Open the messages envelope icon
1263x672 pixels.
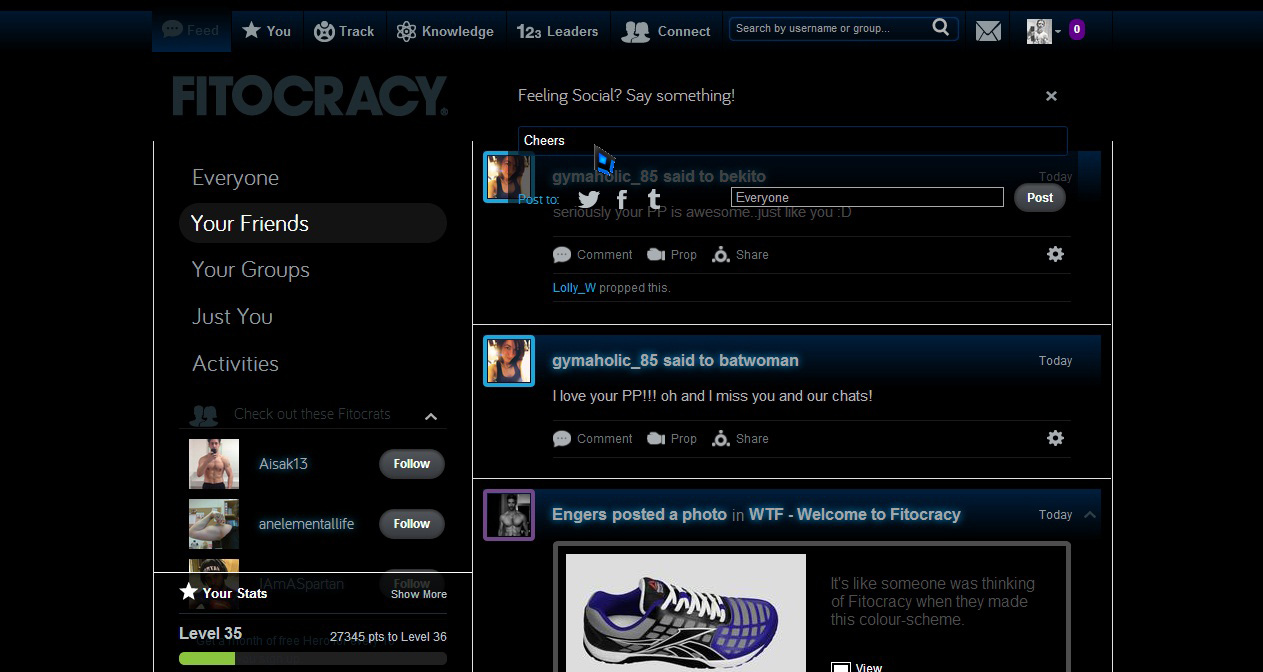(x=988, y=32)
